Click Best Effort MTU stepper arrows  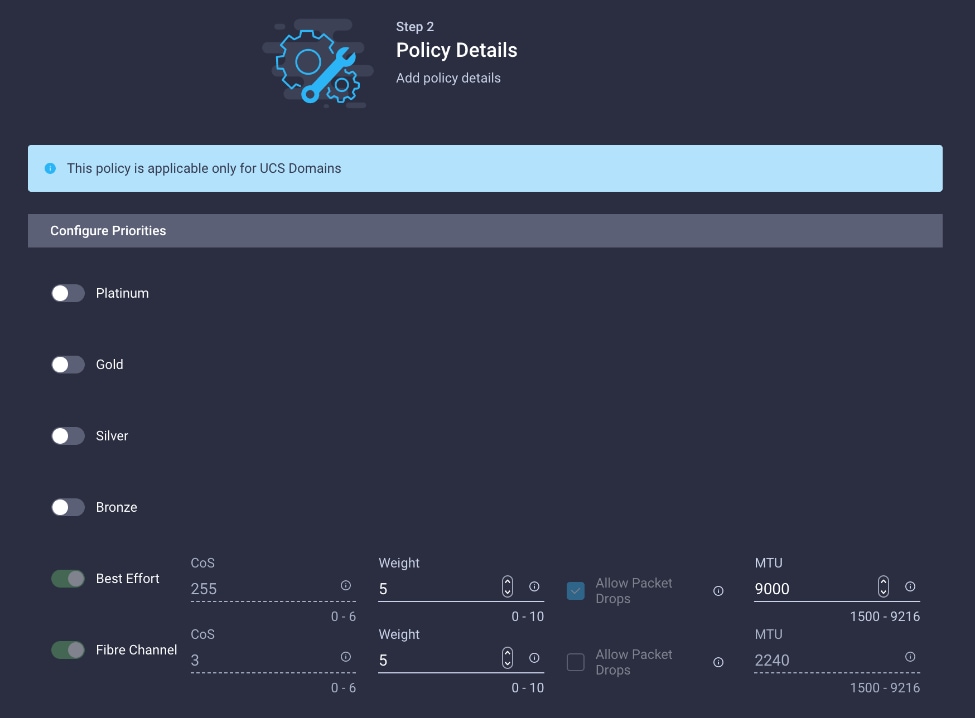pyautogui.click(x=883, y=586)
